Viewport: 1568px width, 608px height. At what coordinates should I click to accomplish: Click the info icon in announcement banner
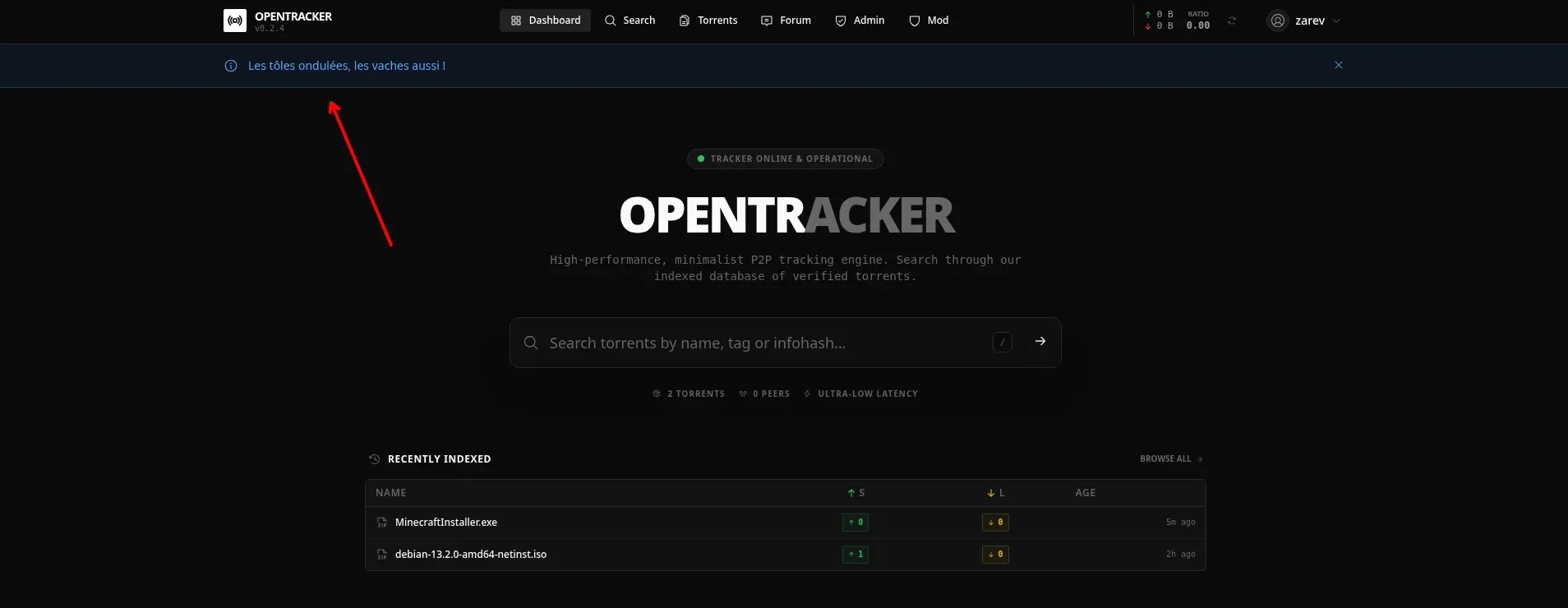tap(231, 66)
